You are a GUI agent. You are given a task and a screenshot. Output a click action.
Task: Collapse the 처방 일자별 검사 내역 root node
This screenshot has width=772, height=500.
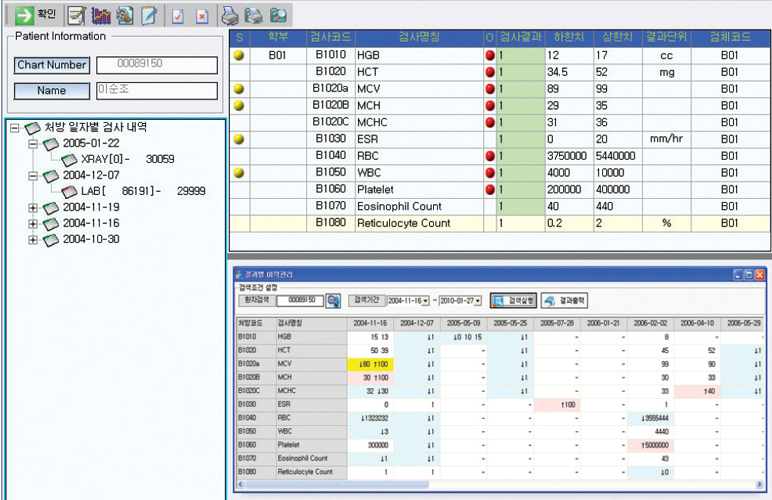pos(15,128)
